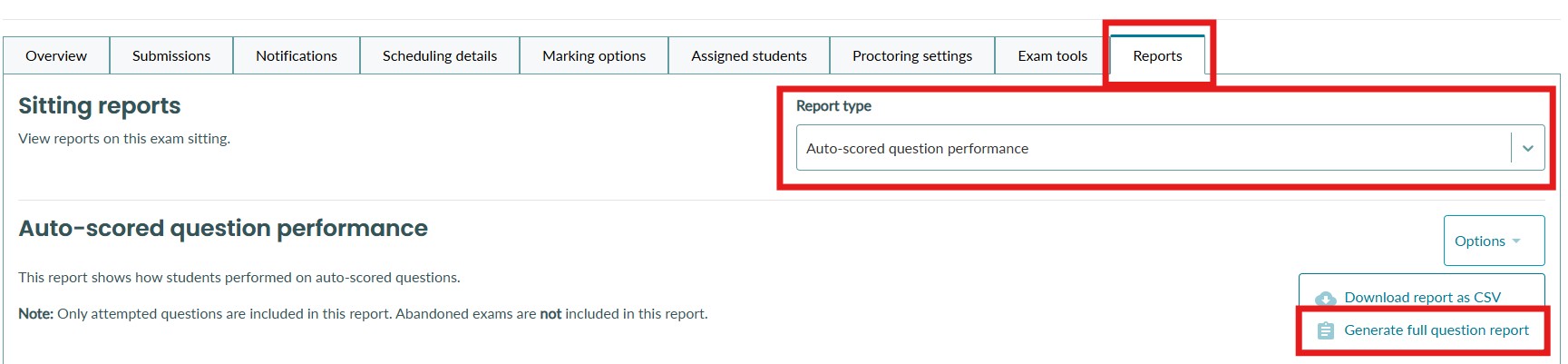Viewport: 1568px width, 364px height.
Task: Click the Report type field label
Action: pos(833,106)
